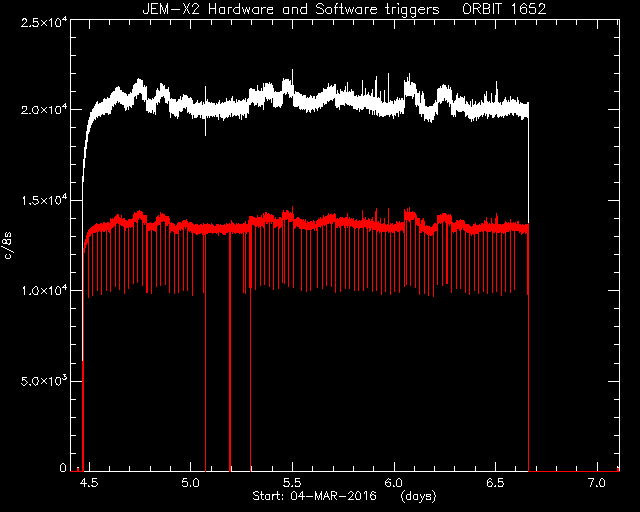Click the red dropout line near day 5.2
640x512 pixels.
click(230, 351)
